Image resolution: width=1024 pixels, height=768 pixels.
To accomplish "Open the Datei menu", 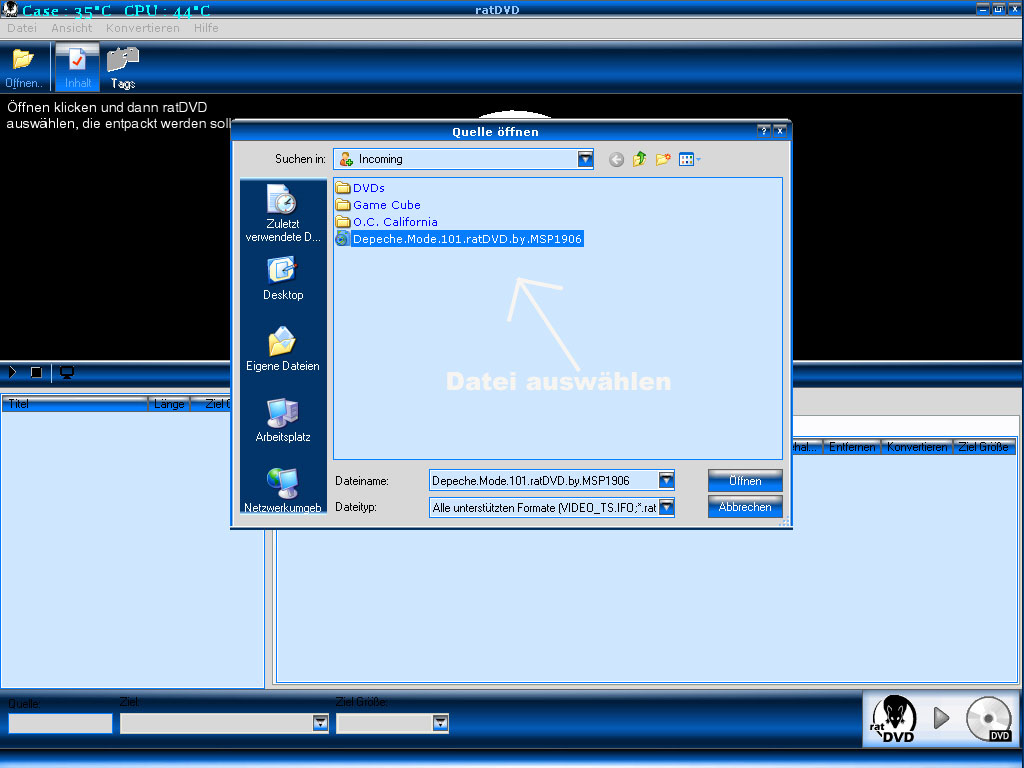I will (22, 28).
